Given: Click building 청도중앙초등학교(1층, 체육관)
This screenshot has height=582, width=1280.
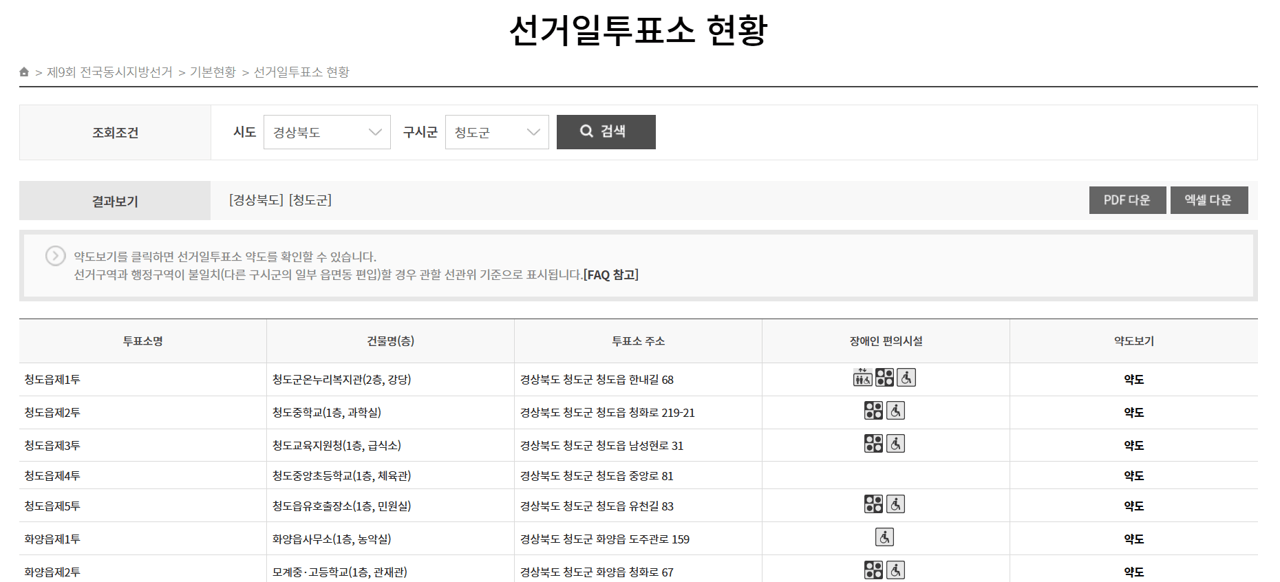Looking at the screenshot, I should pyautogui.click(x=342, y=476).
